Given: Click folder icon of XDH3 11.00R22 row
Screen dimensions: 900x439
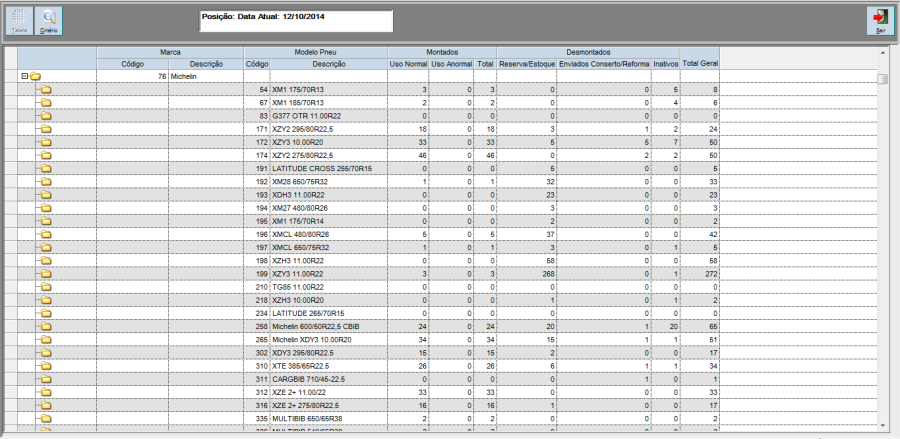Looking at the screenshot, I should tap(46, 195).
